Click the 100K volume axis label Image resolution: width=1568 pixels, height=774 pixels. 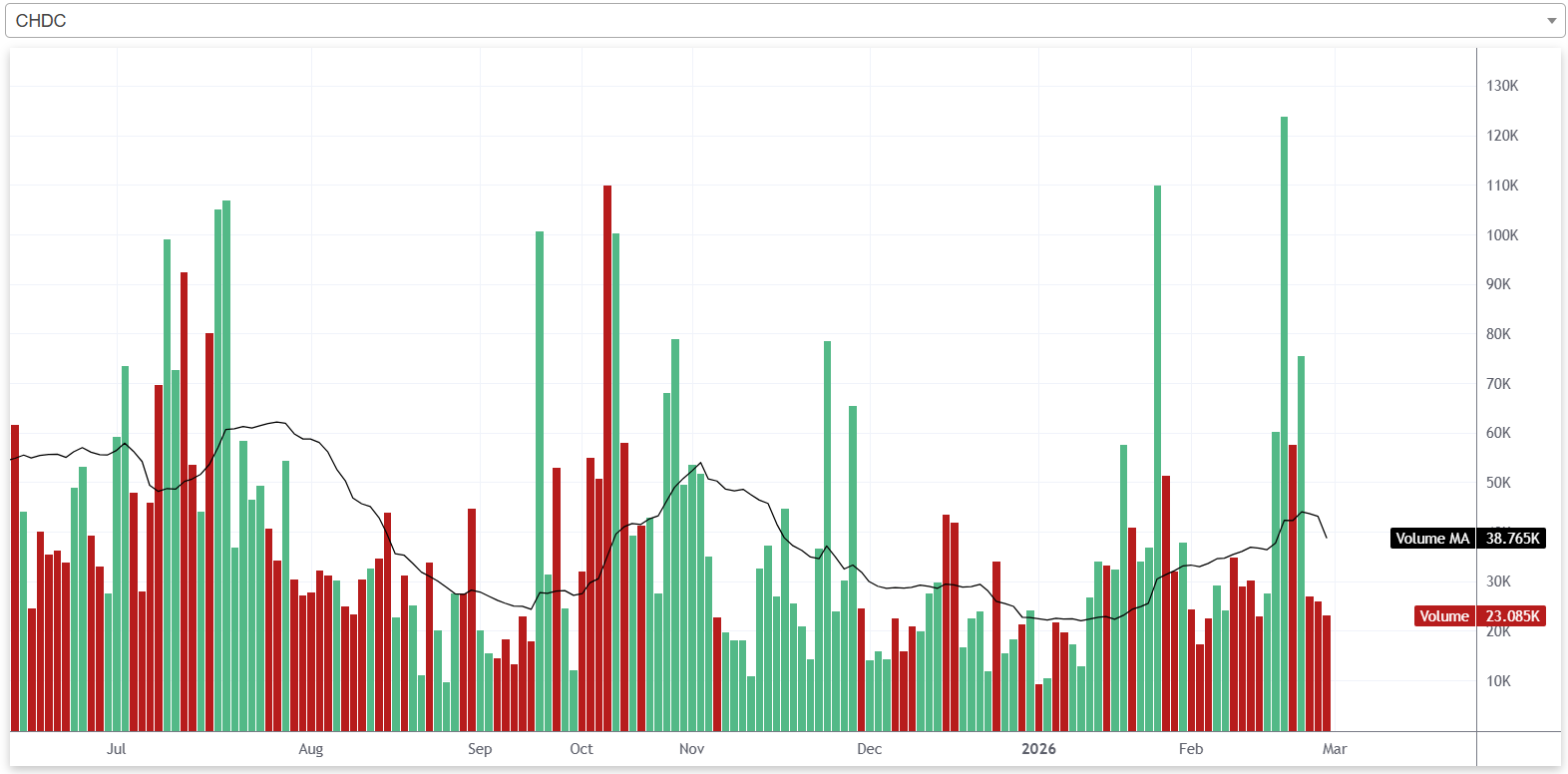tap(1502, 235)
